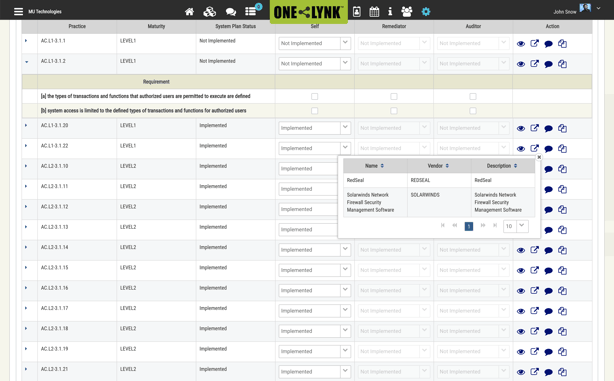Image resolution: width=614 pixels, height=381 pixels.
Task: Click the Practice column header
Action: (x=77, y=26)
